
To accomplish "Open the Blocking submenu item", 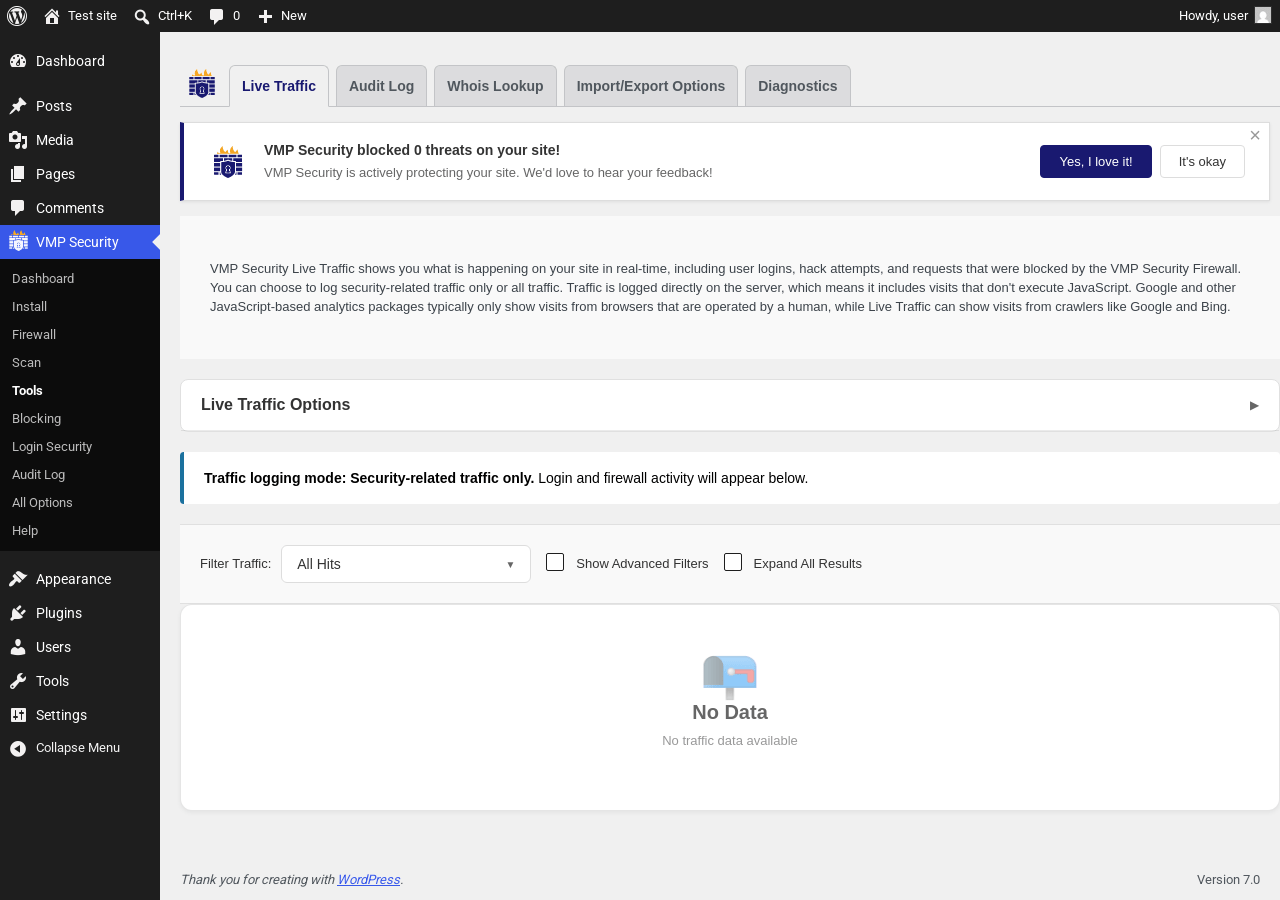I will coord(36,418).
